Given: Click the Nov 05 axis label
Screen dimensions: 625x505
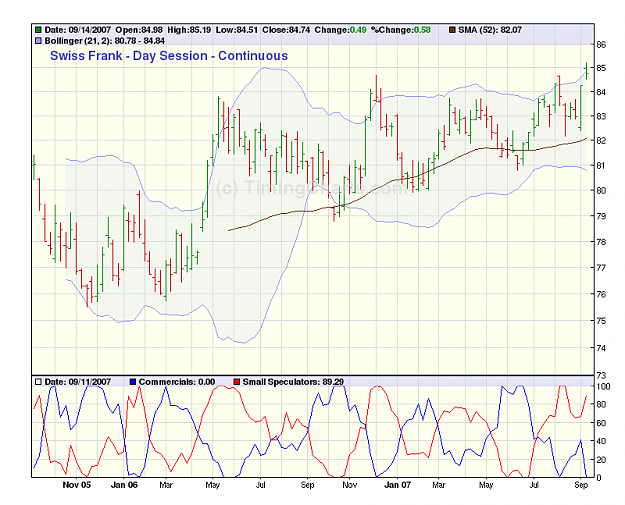Looking at the screenshot, I should 77,485.
